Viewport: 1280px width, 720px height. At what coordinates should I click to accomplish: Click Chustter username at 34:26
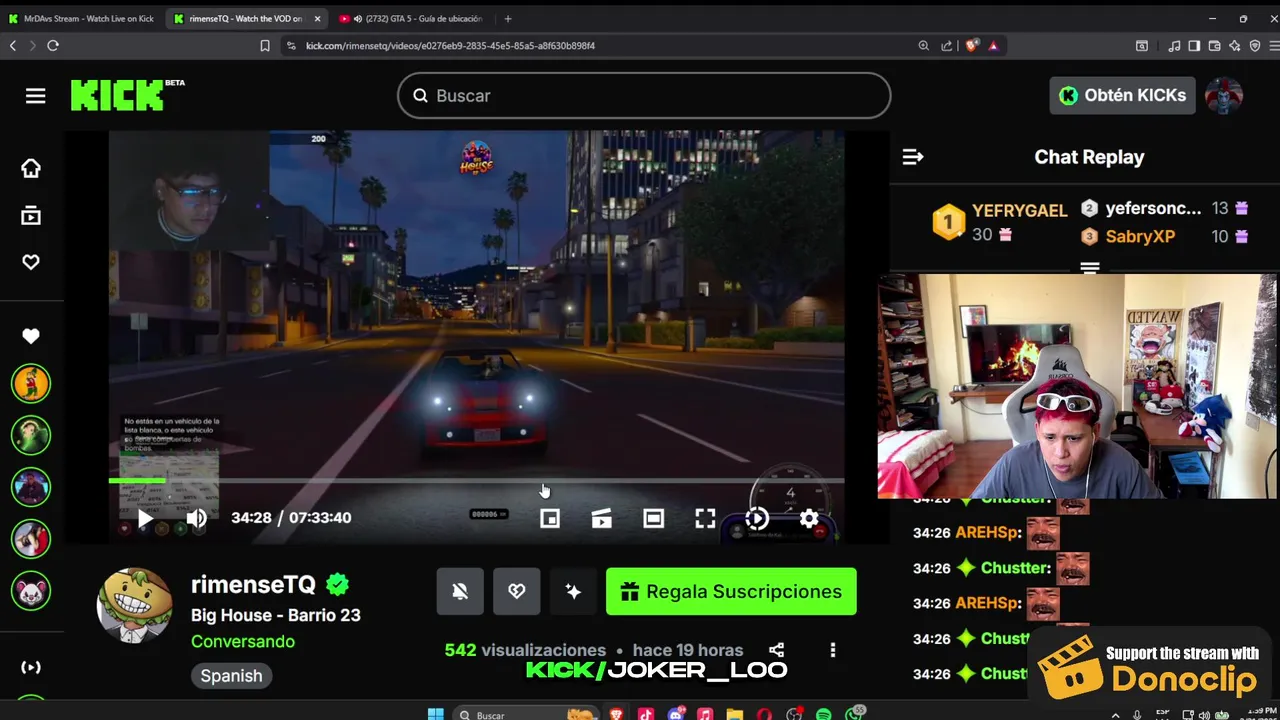point(1016,568)
